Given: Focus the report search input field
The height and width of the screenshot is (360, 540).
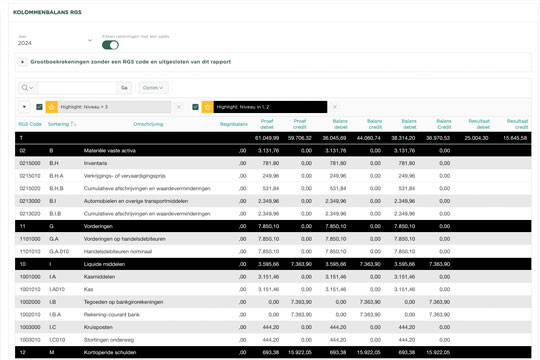Looking at the screenshot, I should (77, 88).
